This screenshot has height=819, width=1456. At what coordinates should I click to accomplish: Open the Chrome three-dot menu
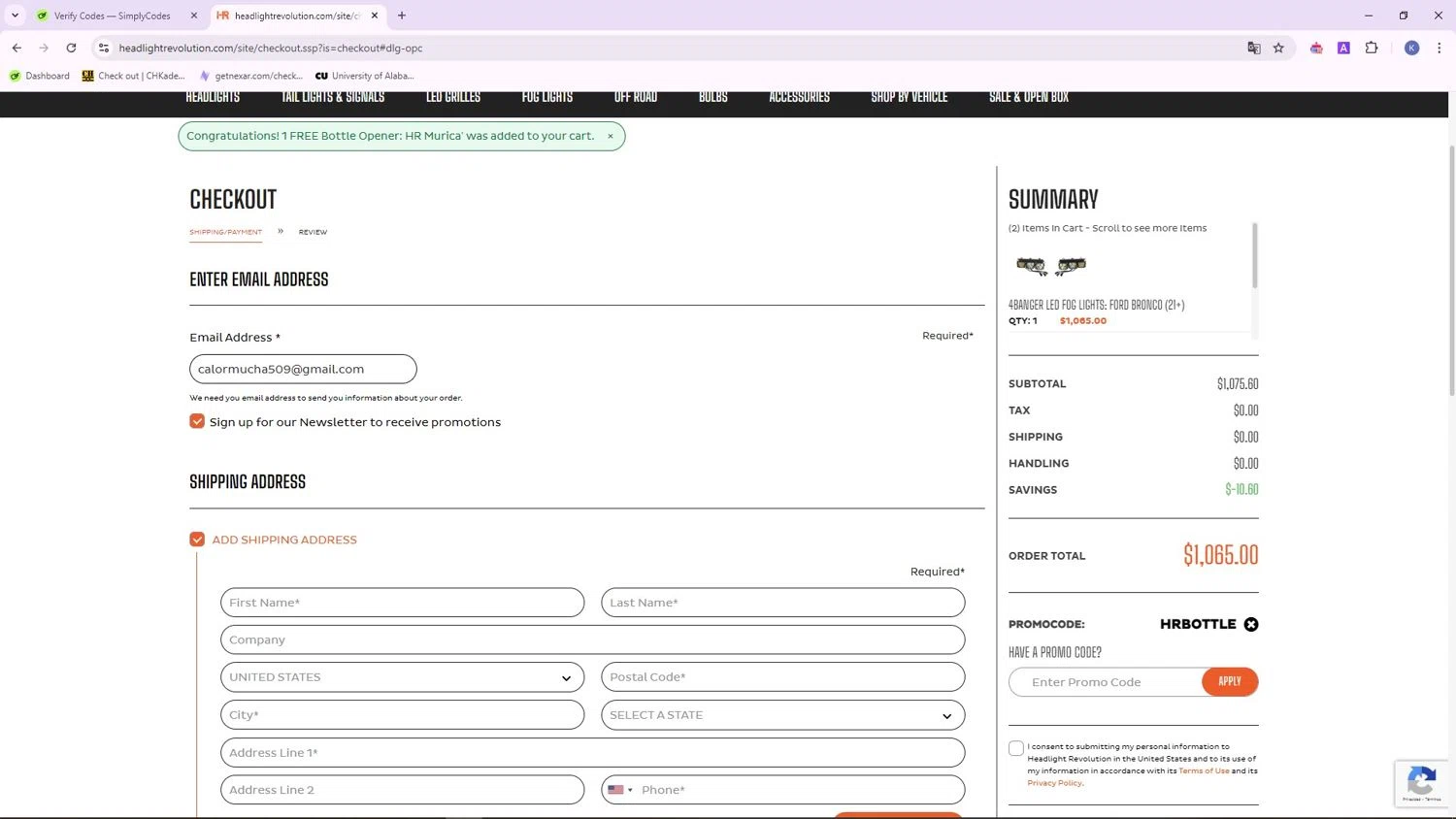point(1439,48)
